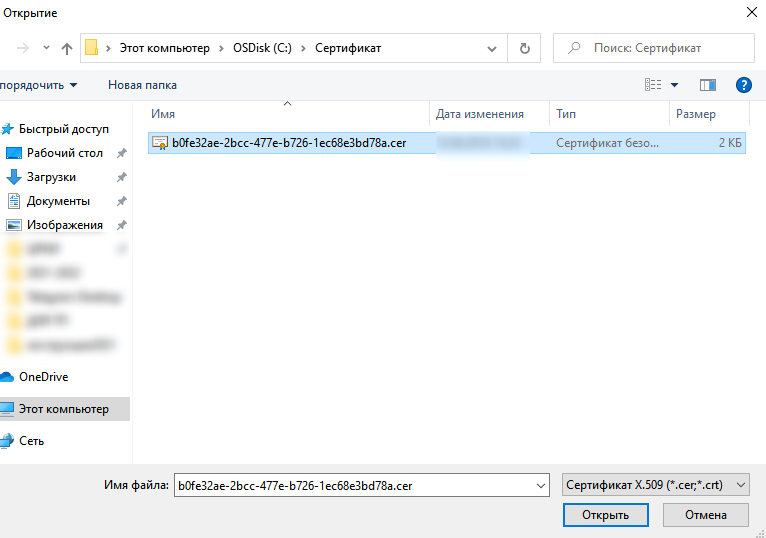The image size is (766, 538).
Task: Click the Refresh folder icon
Action: [x=524, y=48]
